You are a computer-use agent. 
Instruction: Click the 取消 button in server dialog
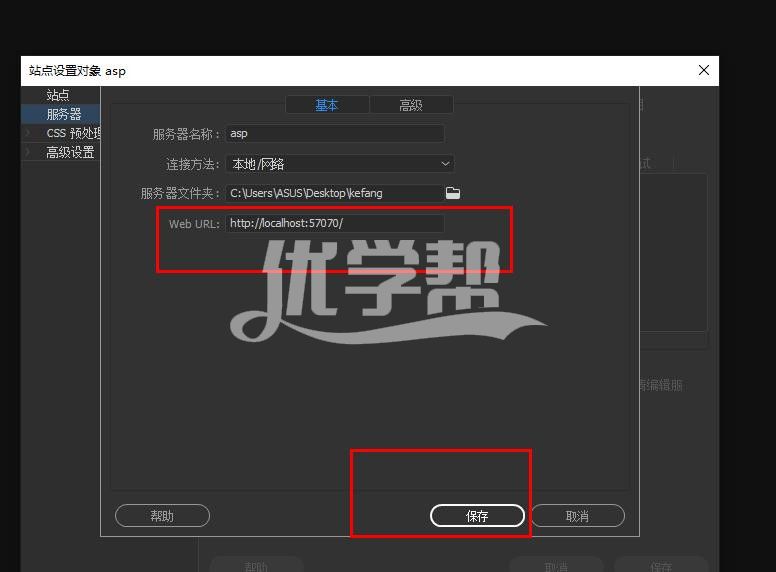click(x=577, y=516)
